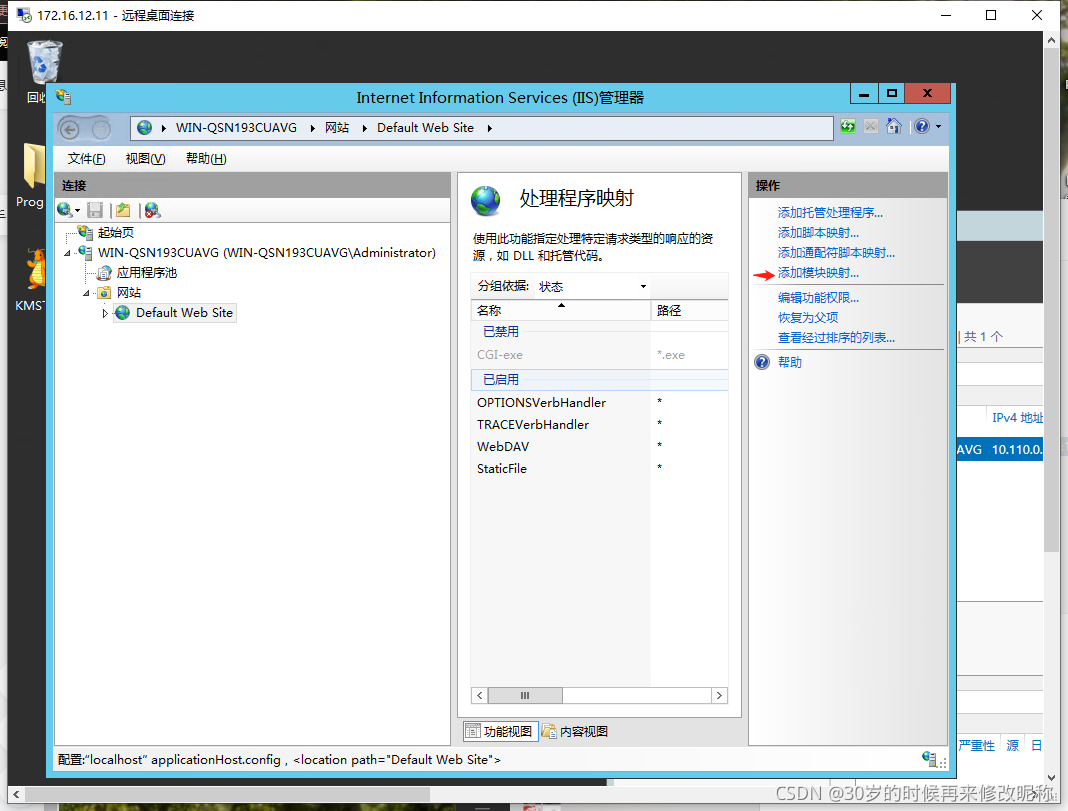The image size is (1068, 811).
Task: Click the remote desktop window's scroll-down arrow
Action: pos(1052,777)
